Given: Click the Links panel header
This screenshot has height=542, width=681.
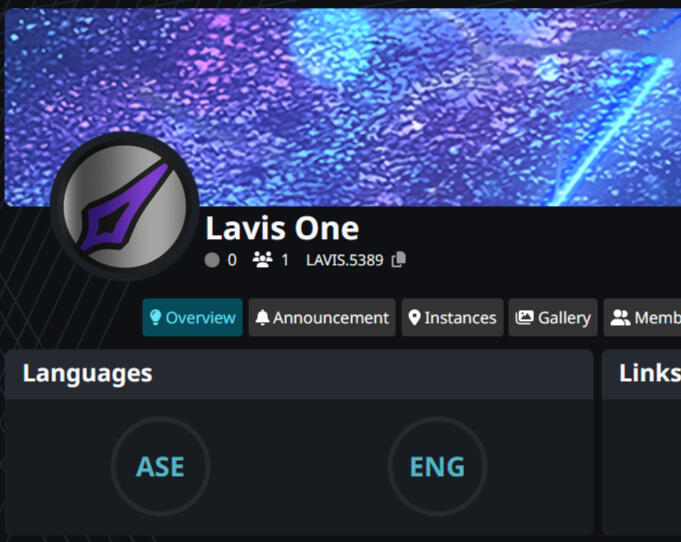Looking at the screenshot, I should click(x=641, y=374).
